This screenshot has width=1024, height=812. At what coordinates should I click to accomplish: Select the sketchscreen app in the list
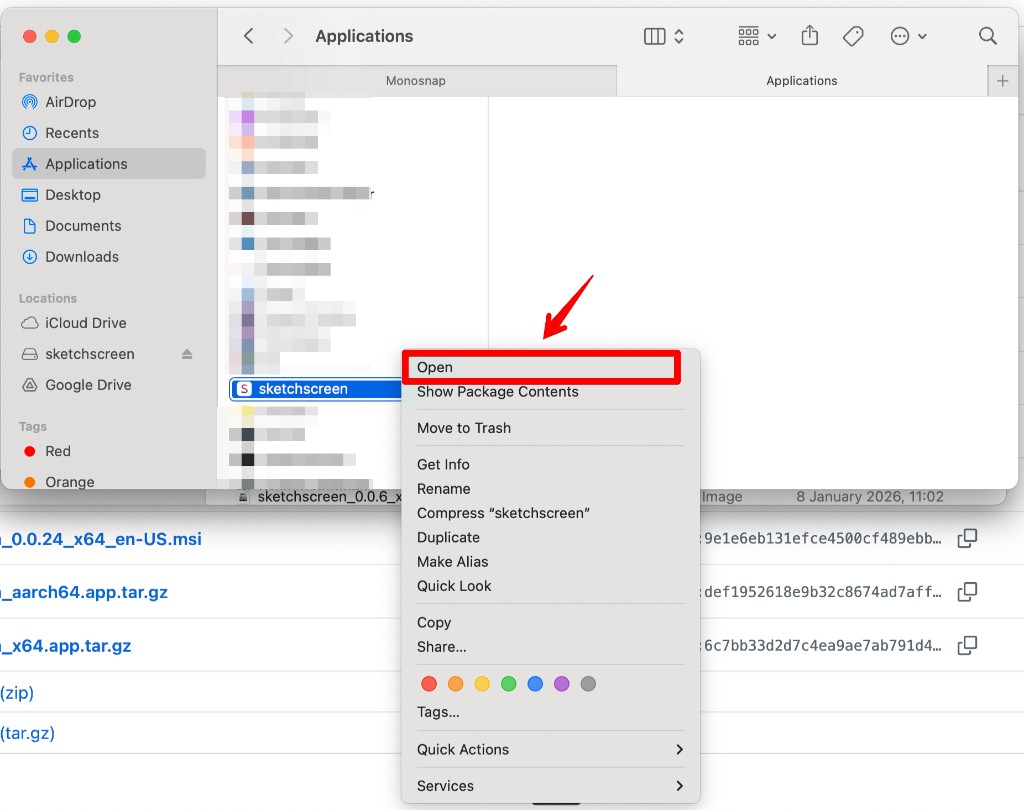coord(315,389)
